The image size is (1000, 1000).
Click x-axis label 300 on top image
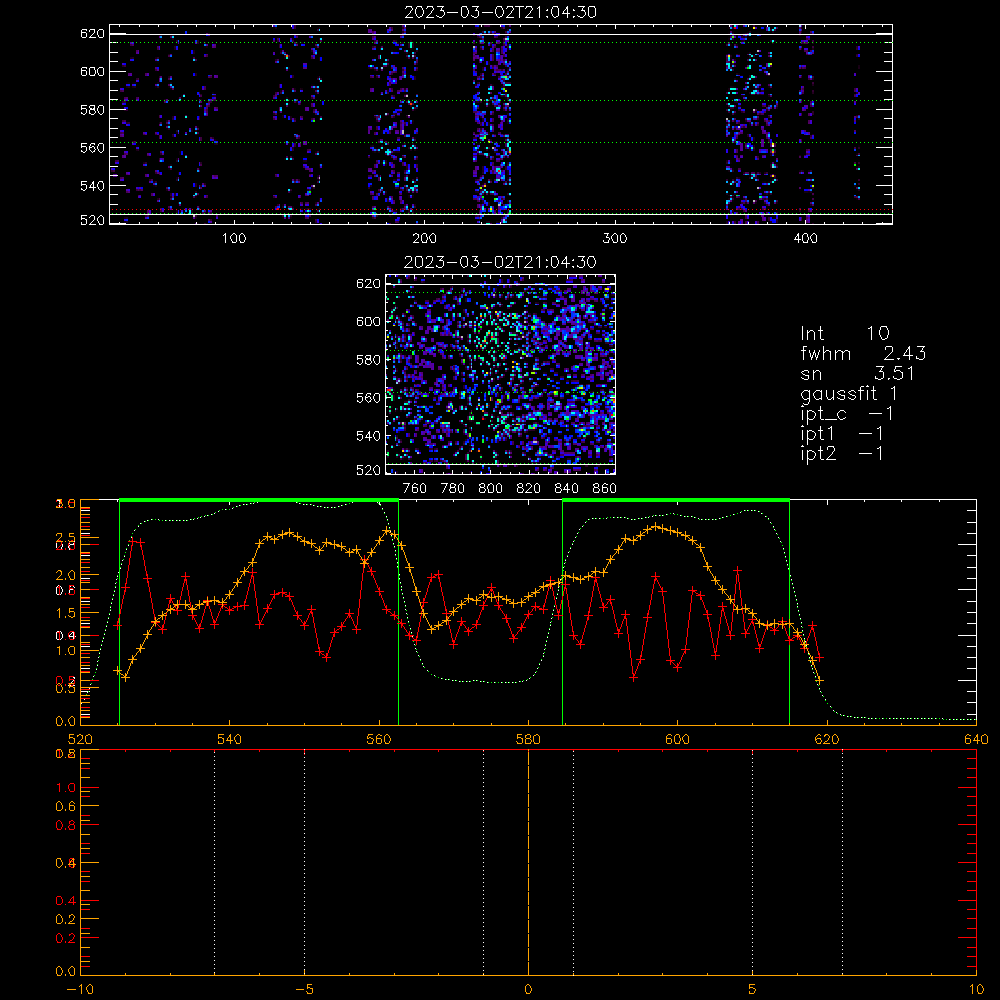[615, 239]
